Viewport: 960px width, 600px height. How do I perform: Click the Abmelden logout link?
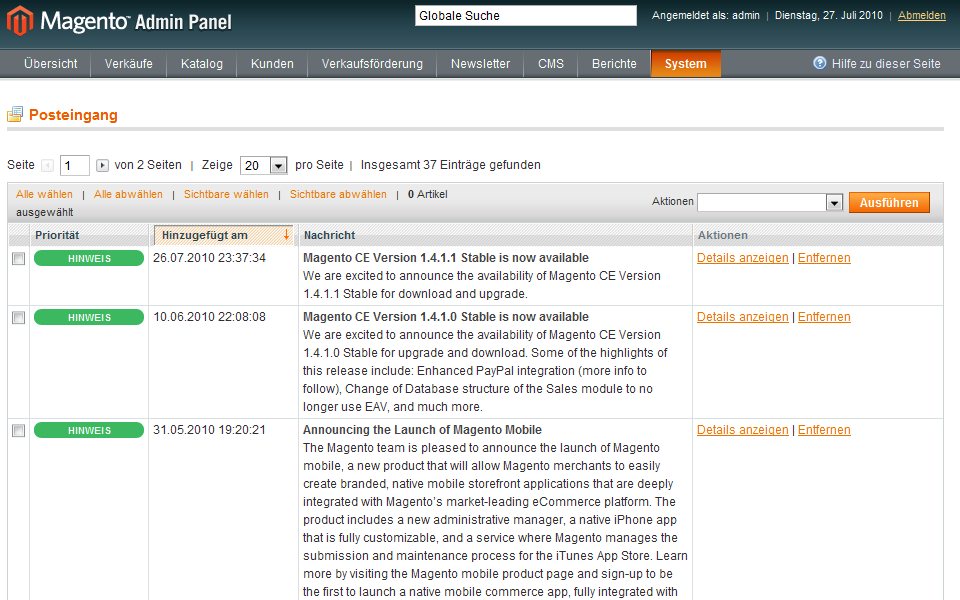click(921, 15)
